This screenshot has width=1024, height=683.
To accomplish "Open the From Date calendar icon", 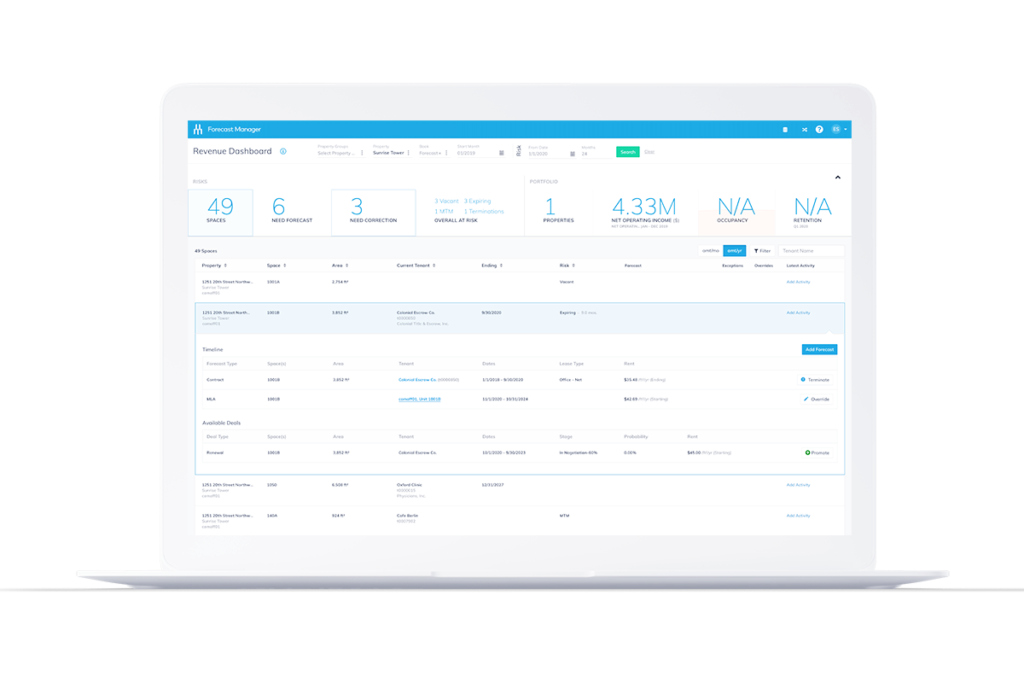I will coord(572,154).
